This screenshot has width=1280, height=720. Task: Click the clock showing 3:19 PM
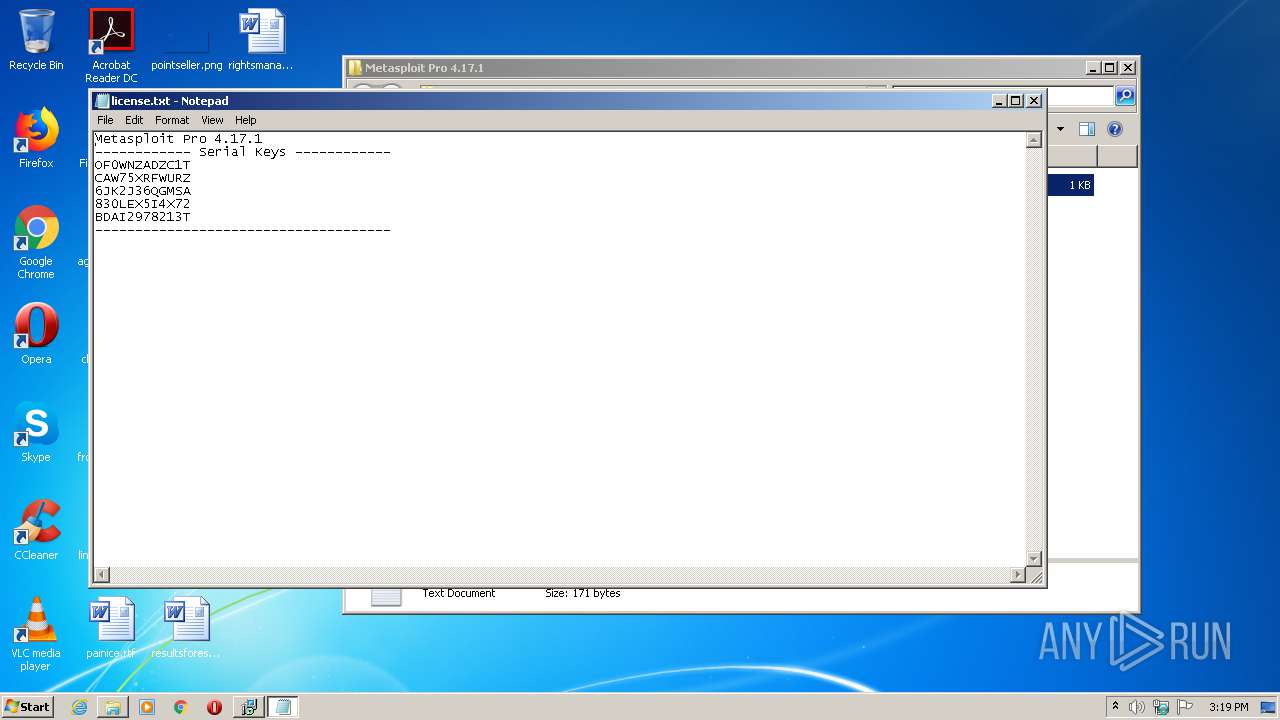coord(1228,707)
